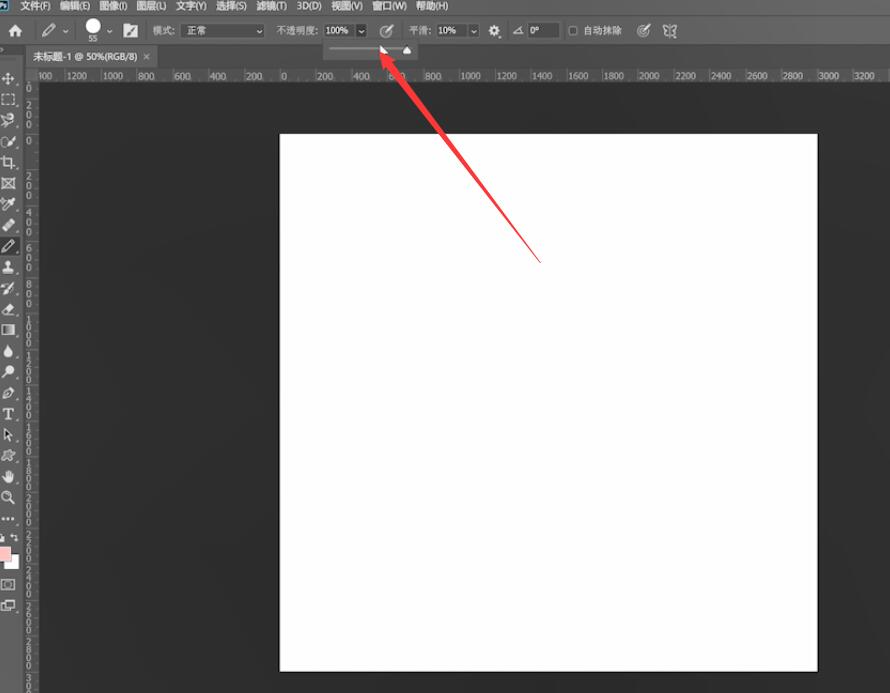Select the Pen tool
Screen dimensions: 890x693
(x=8, y=393)
